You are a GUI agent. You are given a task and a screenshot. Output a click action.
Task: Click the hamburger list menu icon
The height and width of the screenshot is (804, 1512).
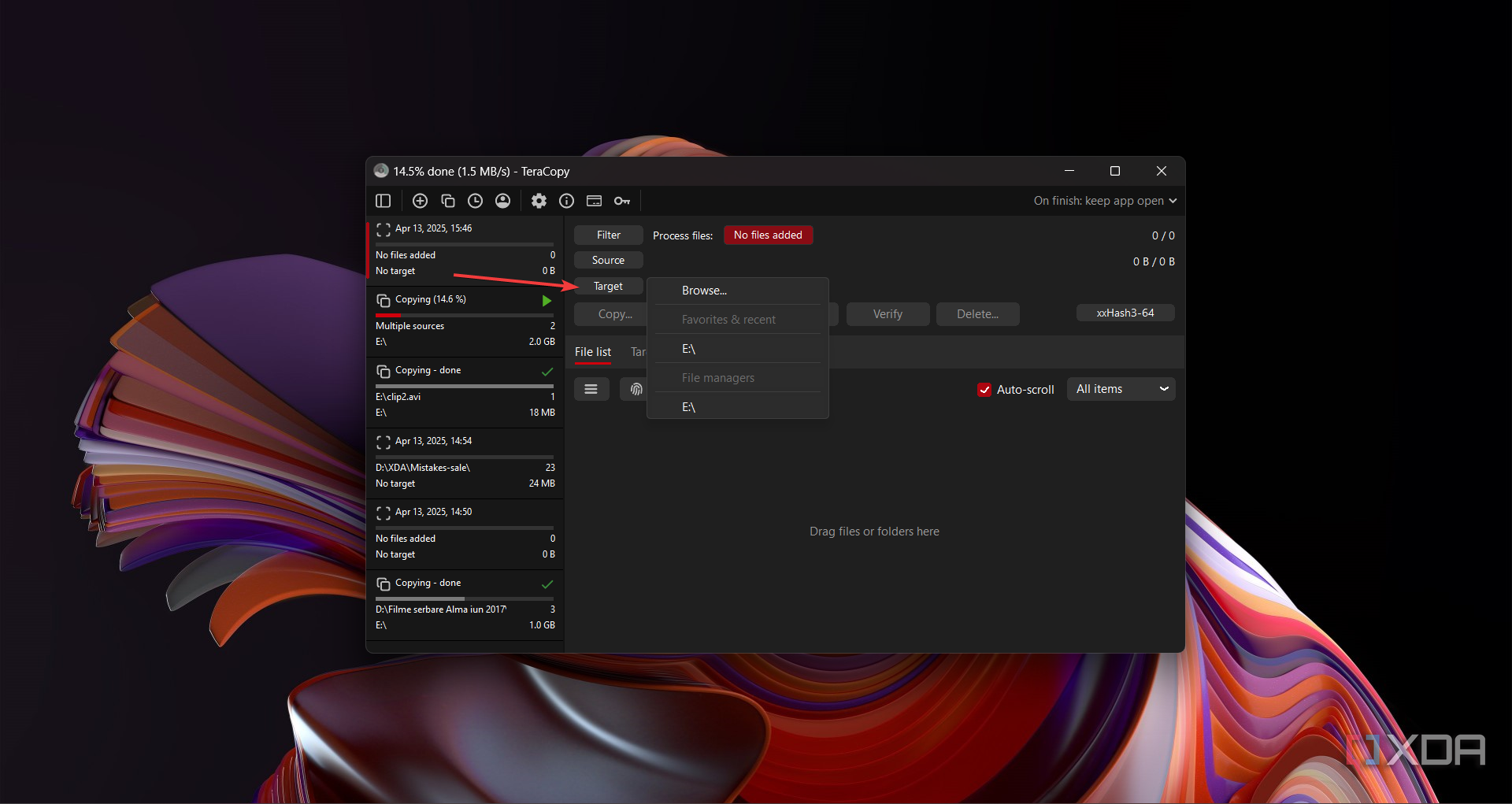(x=591, y=389)
